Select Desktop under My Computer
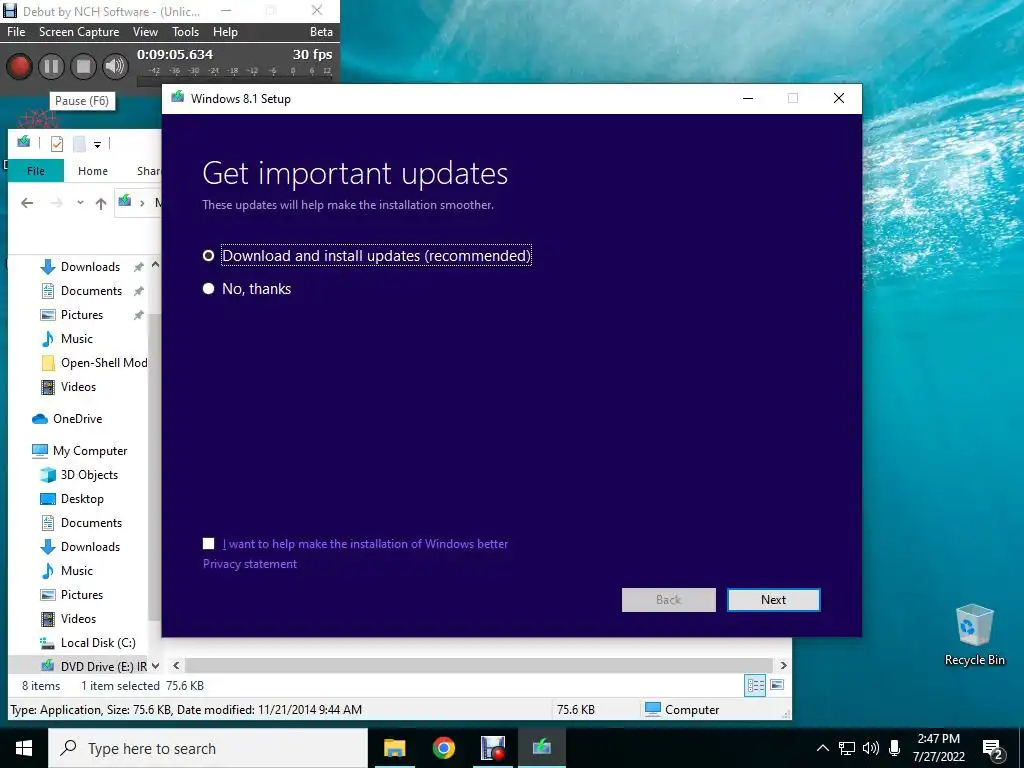Screen dimensions: 1024x768 click(x=72, y=499)
